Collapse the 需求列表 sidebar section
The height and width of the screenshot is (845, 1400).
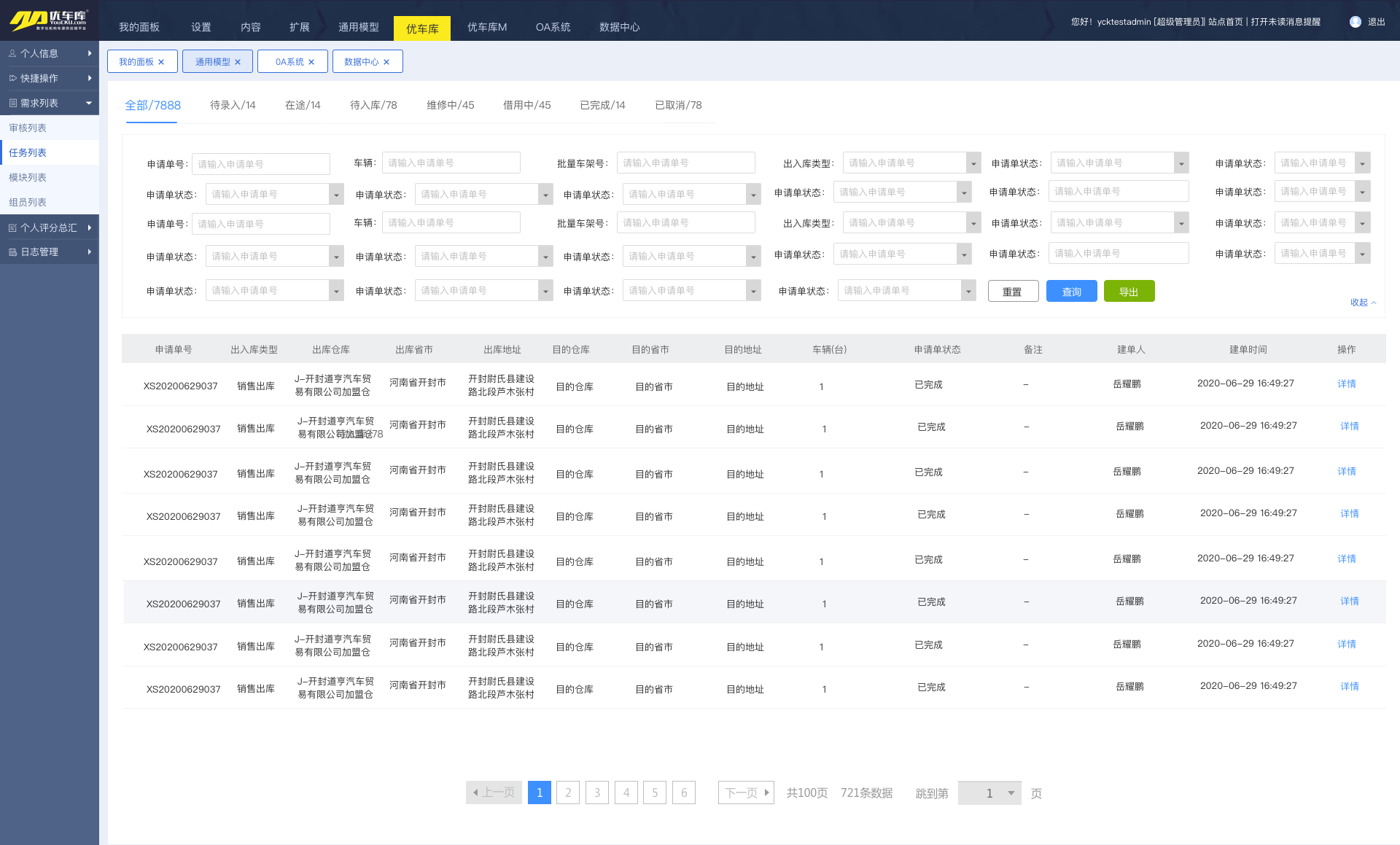tap(89, 103)
